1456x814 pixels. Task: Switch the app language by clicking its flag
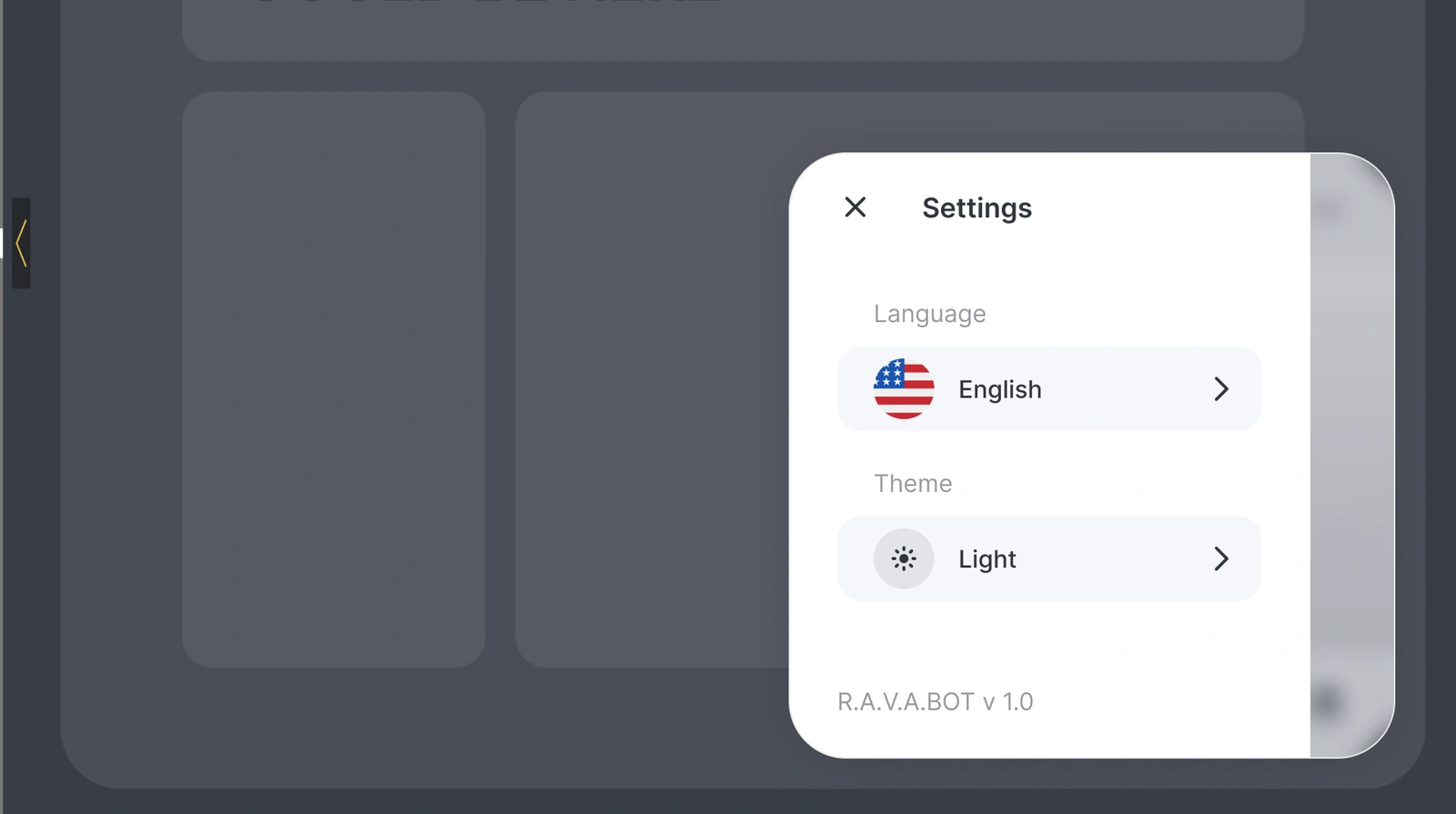click(x=904, y=389)
